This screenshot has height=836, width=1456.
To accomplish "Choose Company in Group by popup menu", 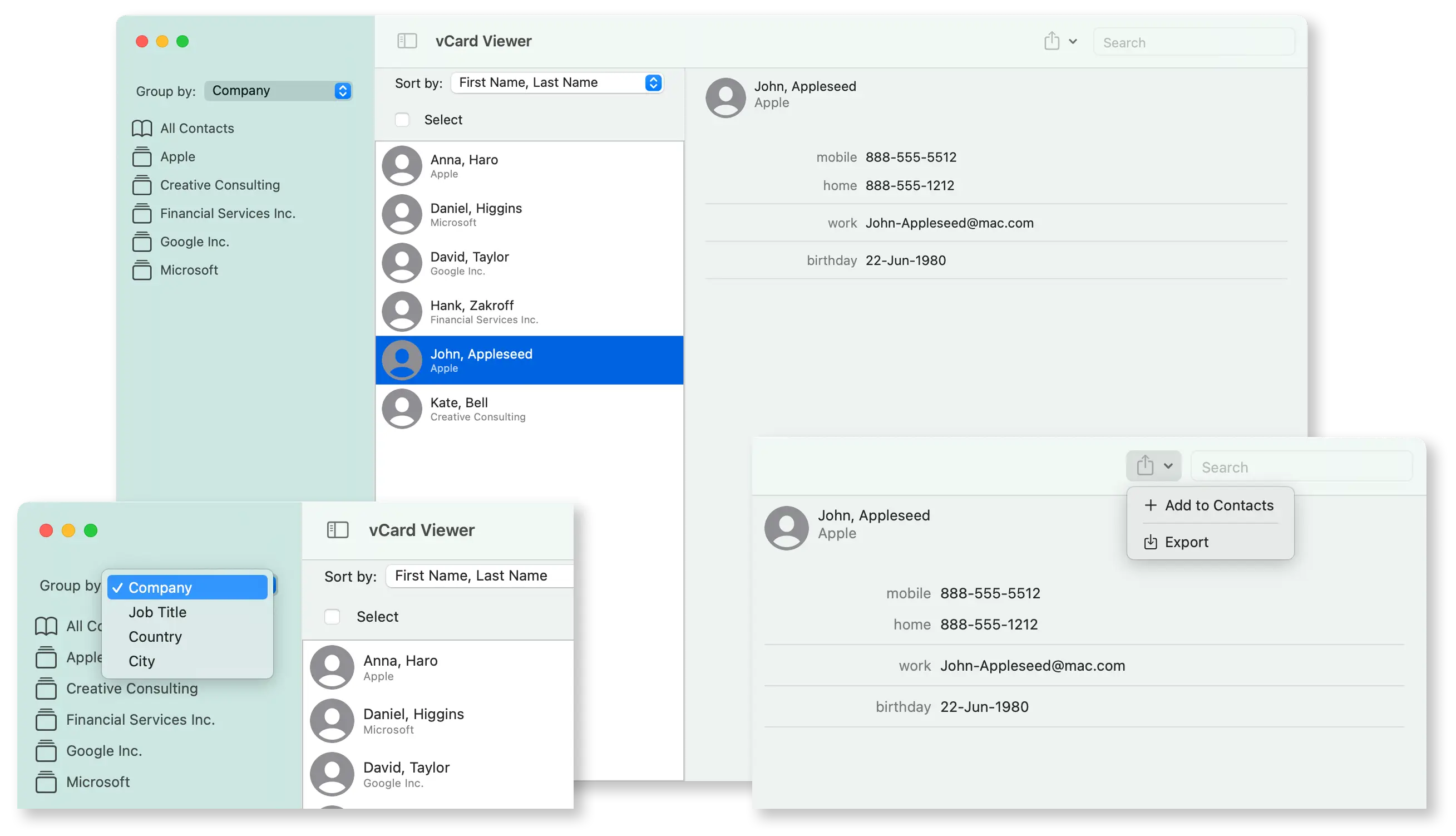I will (x=187, y=587).
